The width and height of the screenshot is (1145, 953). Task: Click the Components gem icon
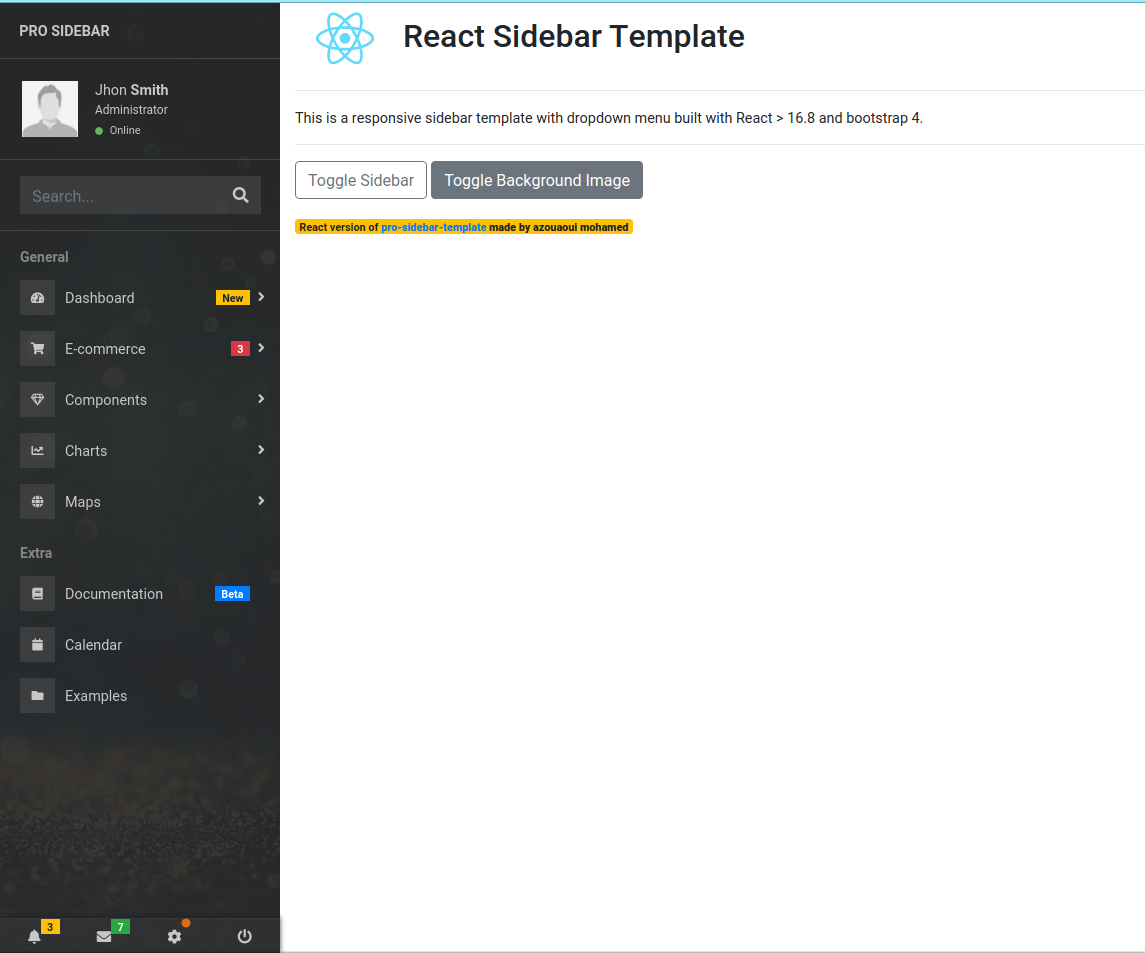[37, 399]
